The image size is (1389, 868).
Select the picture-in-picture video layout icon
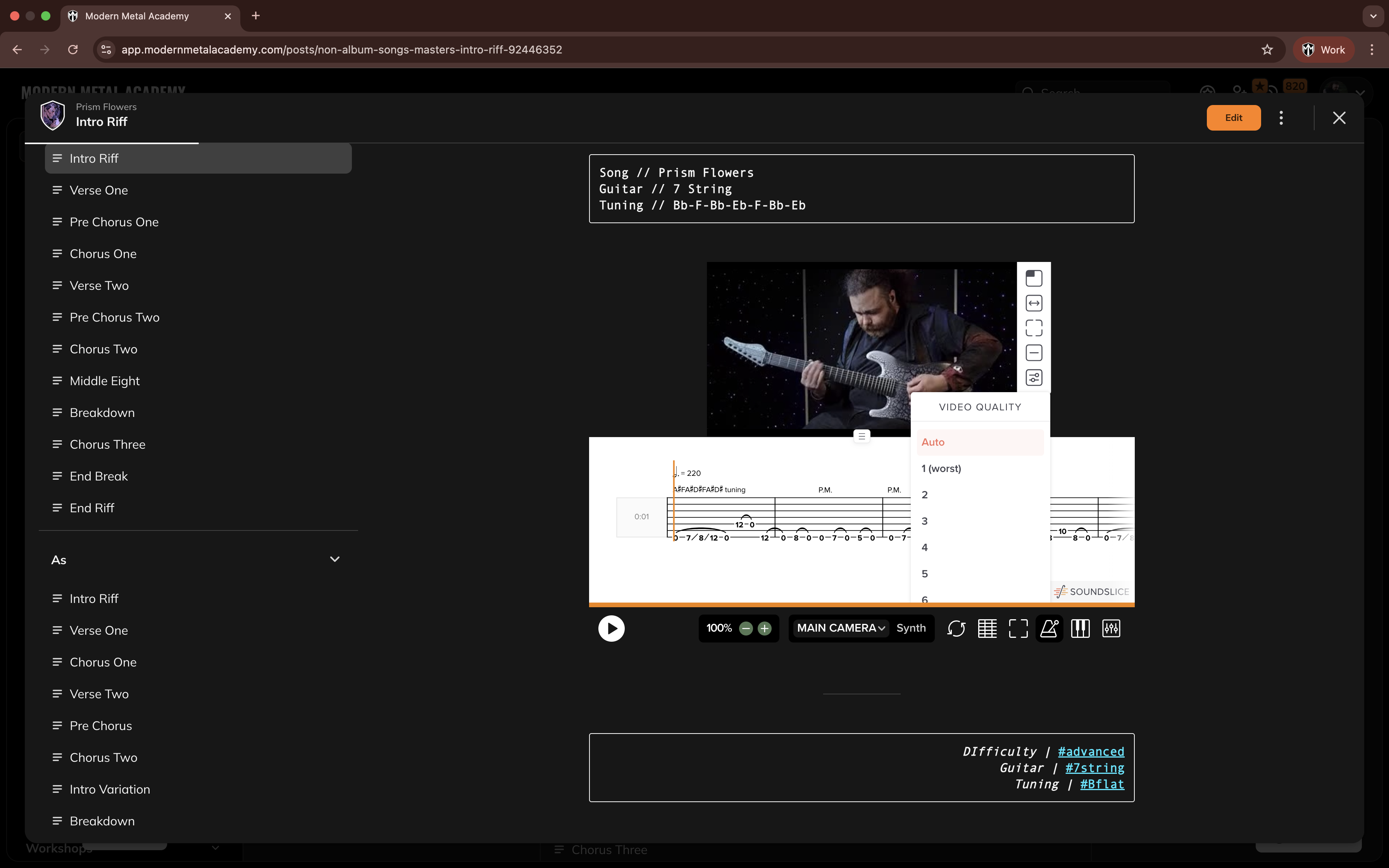click(x=1034, y=278)
